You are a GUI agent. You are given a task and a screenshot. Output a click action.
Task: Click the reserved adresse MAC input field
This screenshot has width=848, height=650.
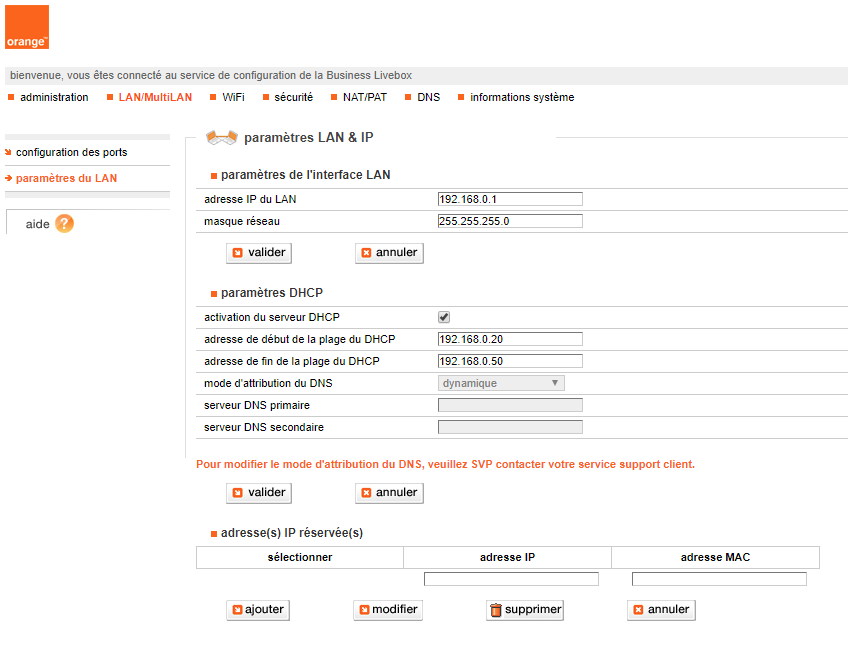(x=719, y=579)
